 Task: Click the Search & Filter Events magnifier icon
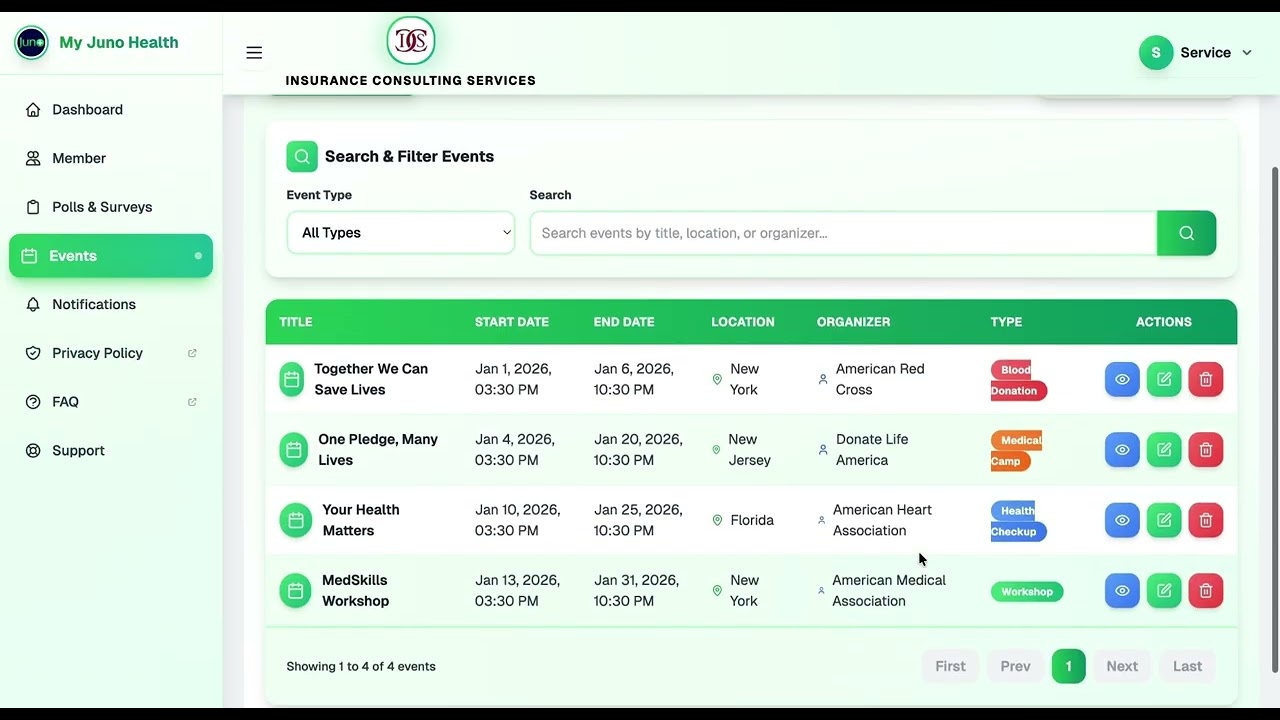tap(302, 157)
